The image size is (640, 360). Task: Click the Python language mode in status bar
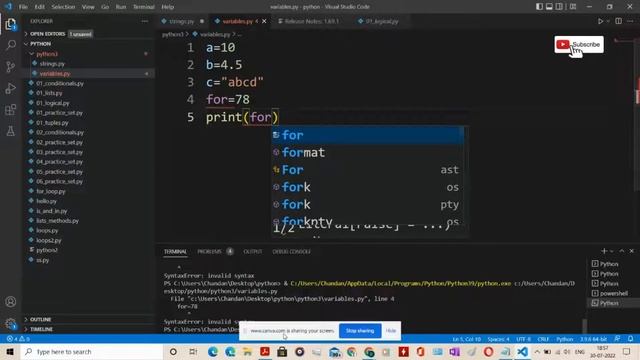564,339
